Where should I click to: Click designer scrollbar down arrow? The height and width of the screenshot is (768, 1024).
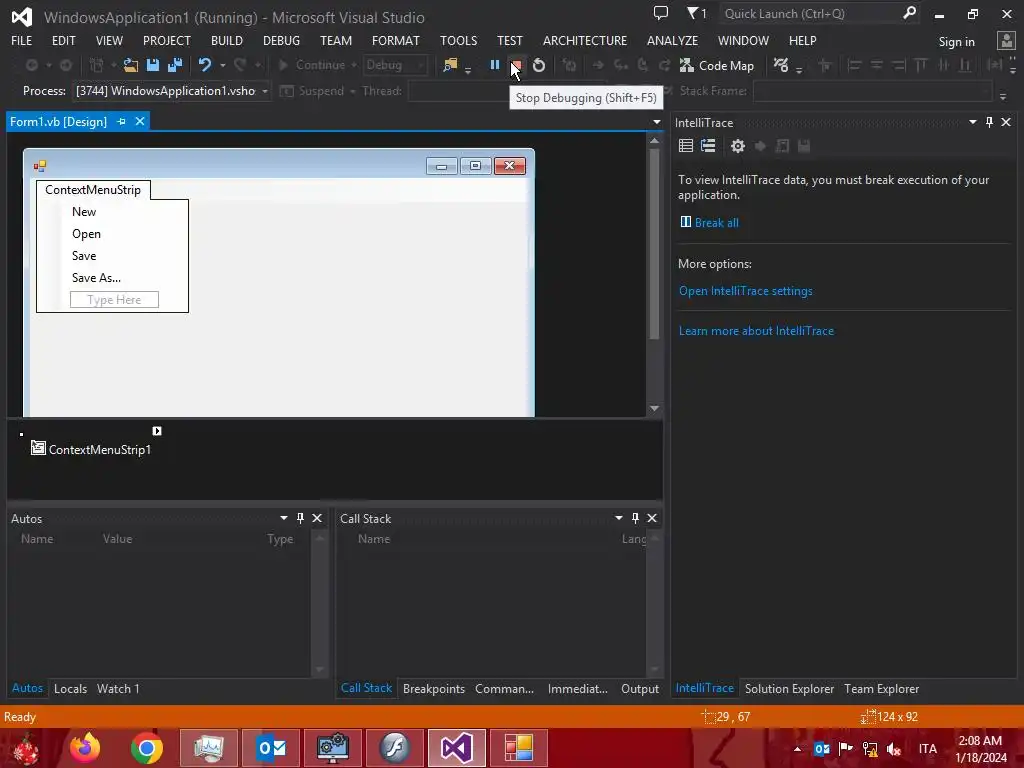click(654, 408)
